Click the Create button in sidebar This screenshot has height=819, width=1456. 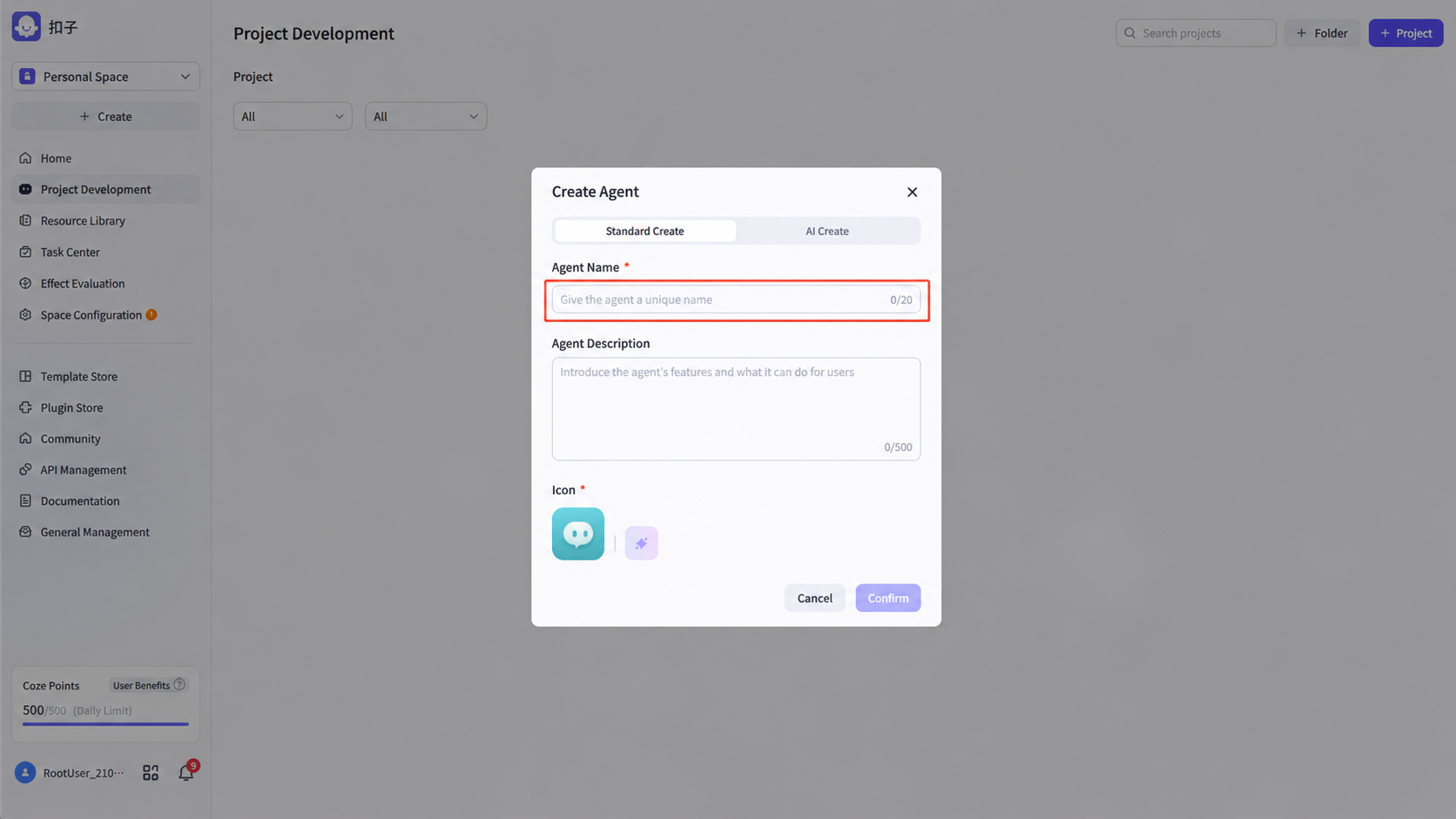pos(105,117)
